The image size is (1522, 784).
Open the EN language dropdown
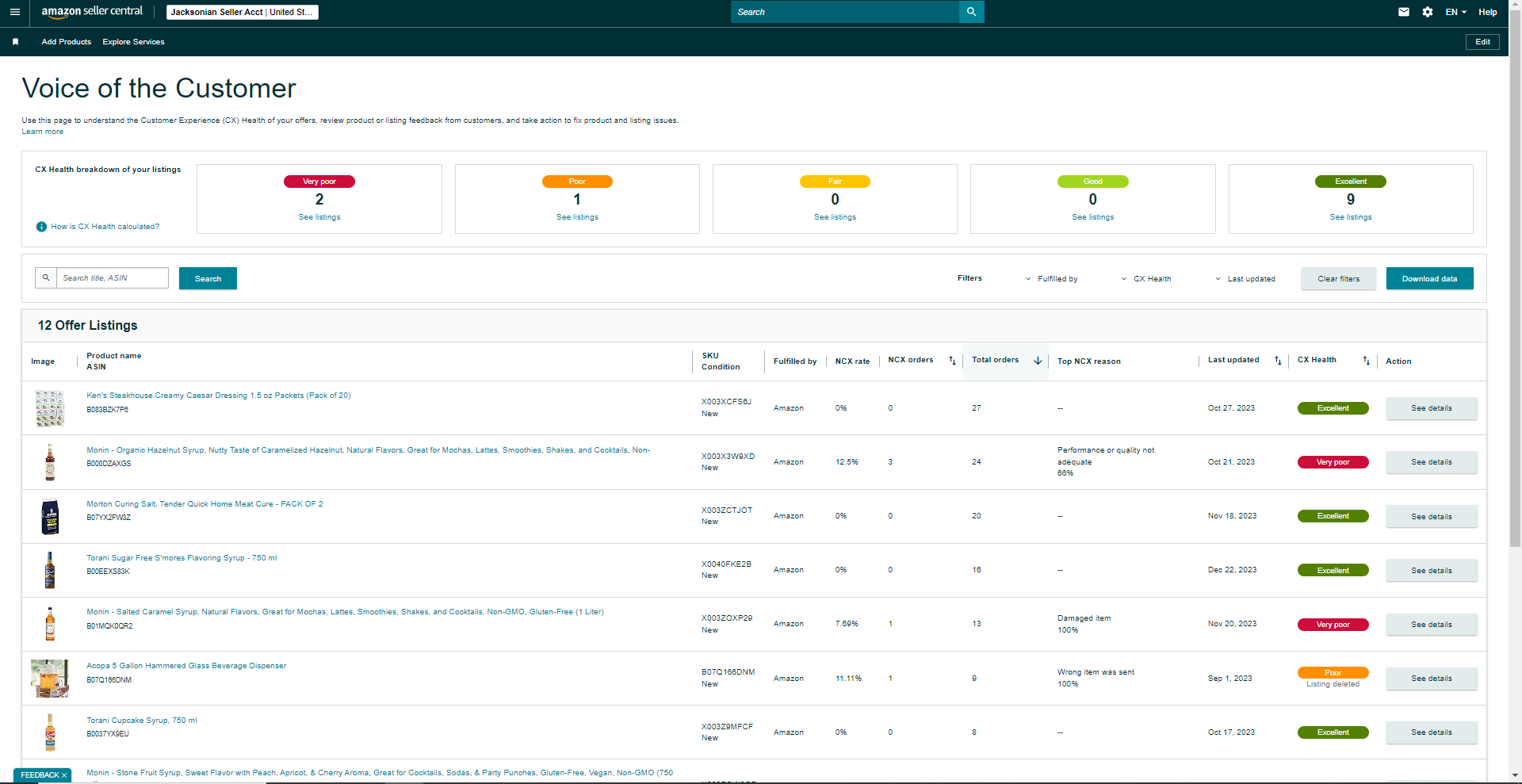(x=1455, y=12)
